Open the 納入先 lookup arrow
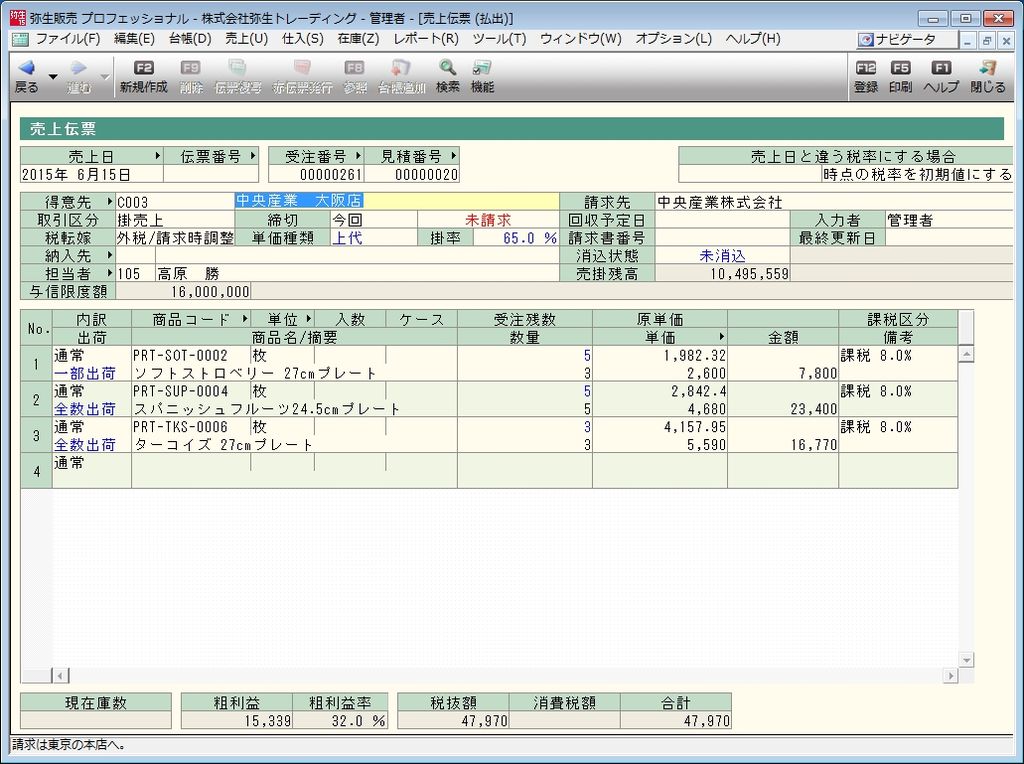The height and width of the screenshot is (764, 1024). 109,255
